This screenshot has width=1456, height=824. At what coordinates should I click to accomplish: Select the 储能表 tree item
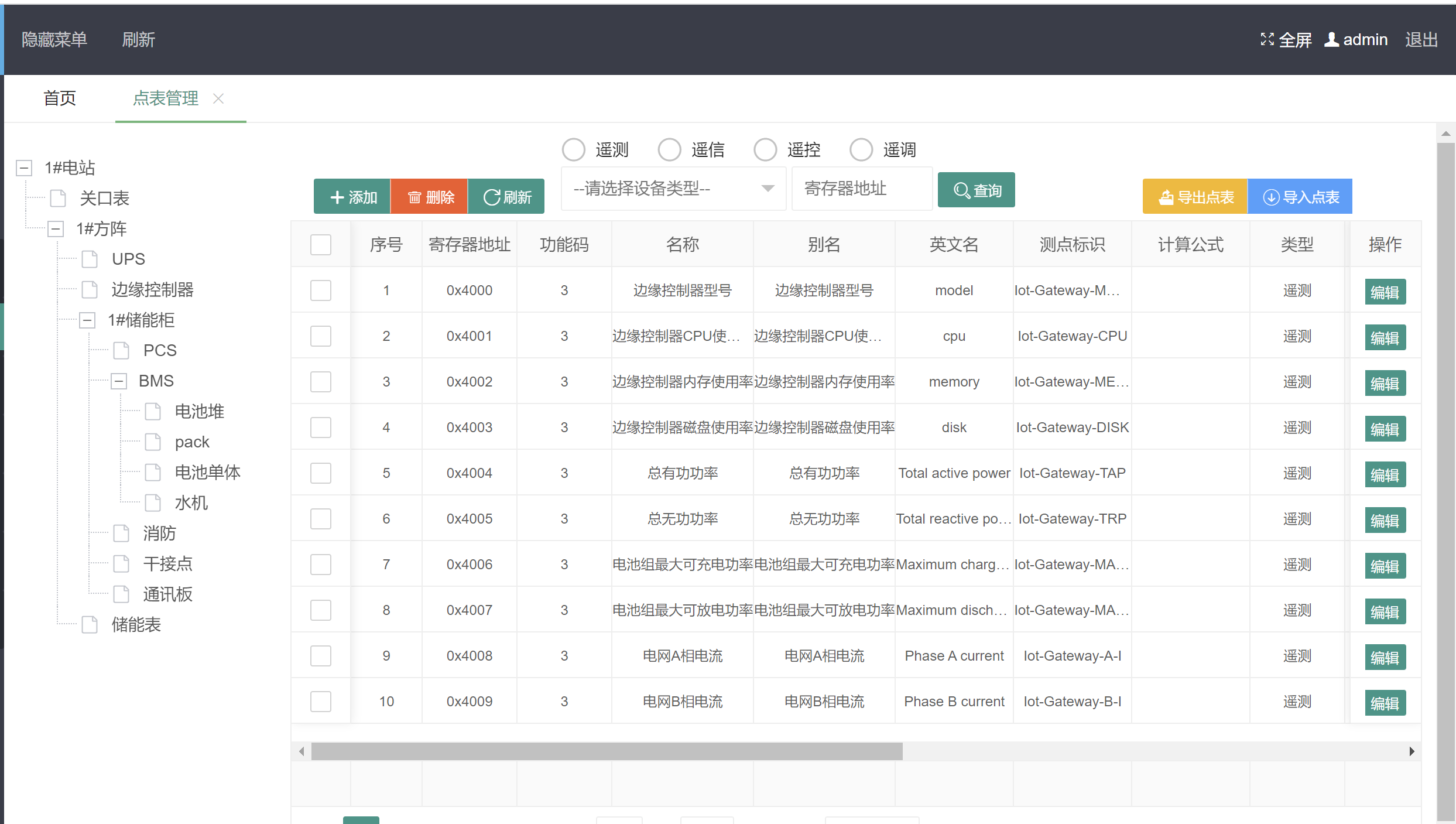(x=136, y=624)
